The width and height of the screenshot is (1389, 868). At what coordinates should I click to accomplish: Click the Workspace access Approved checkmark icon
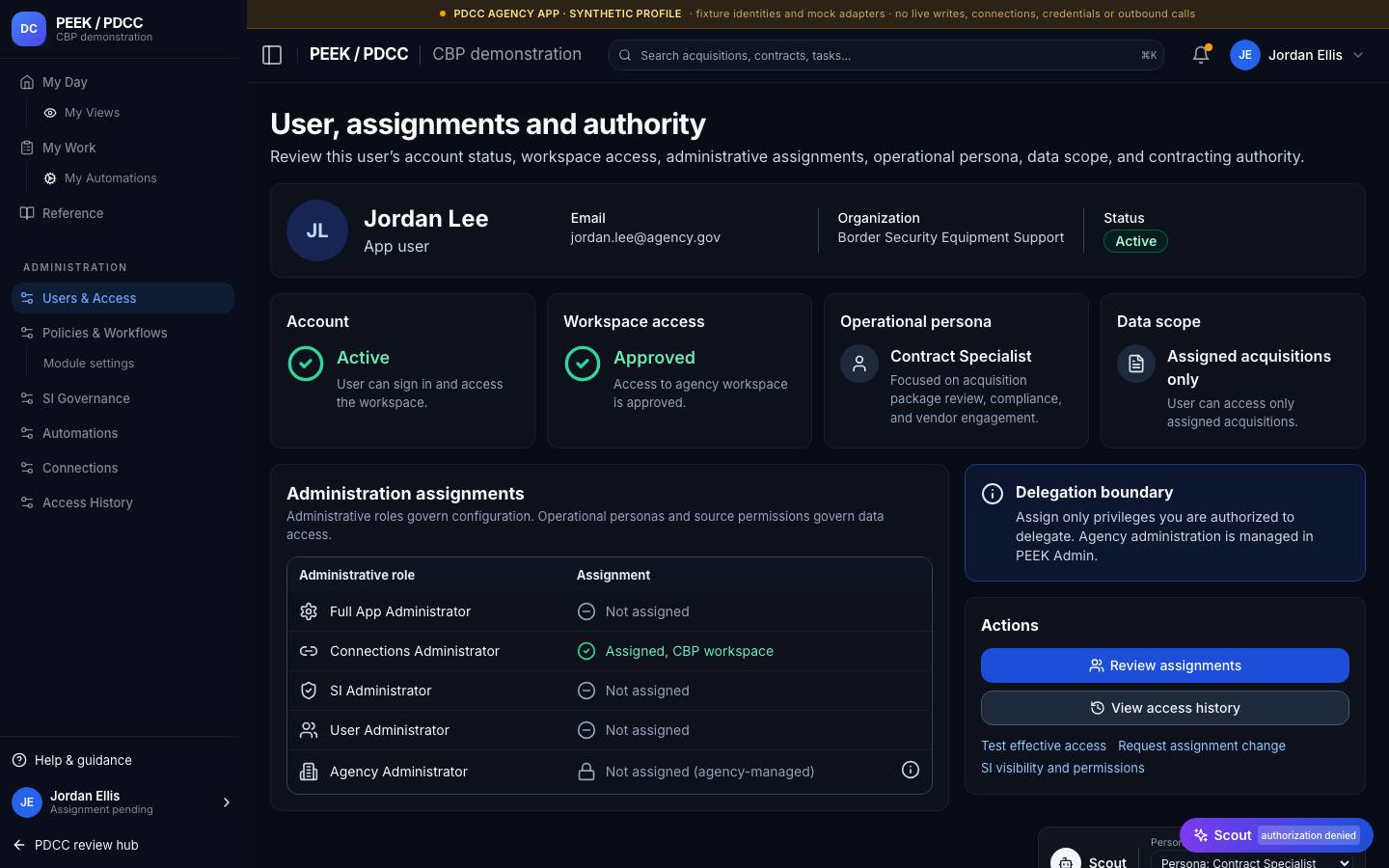pyautogui.click(x=583, y=364)
